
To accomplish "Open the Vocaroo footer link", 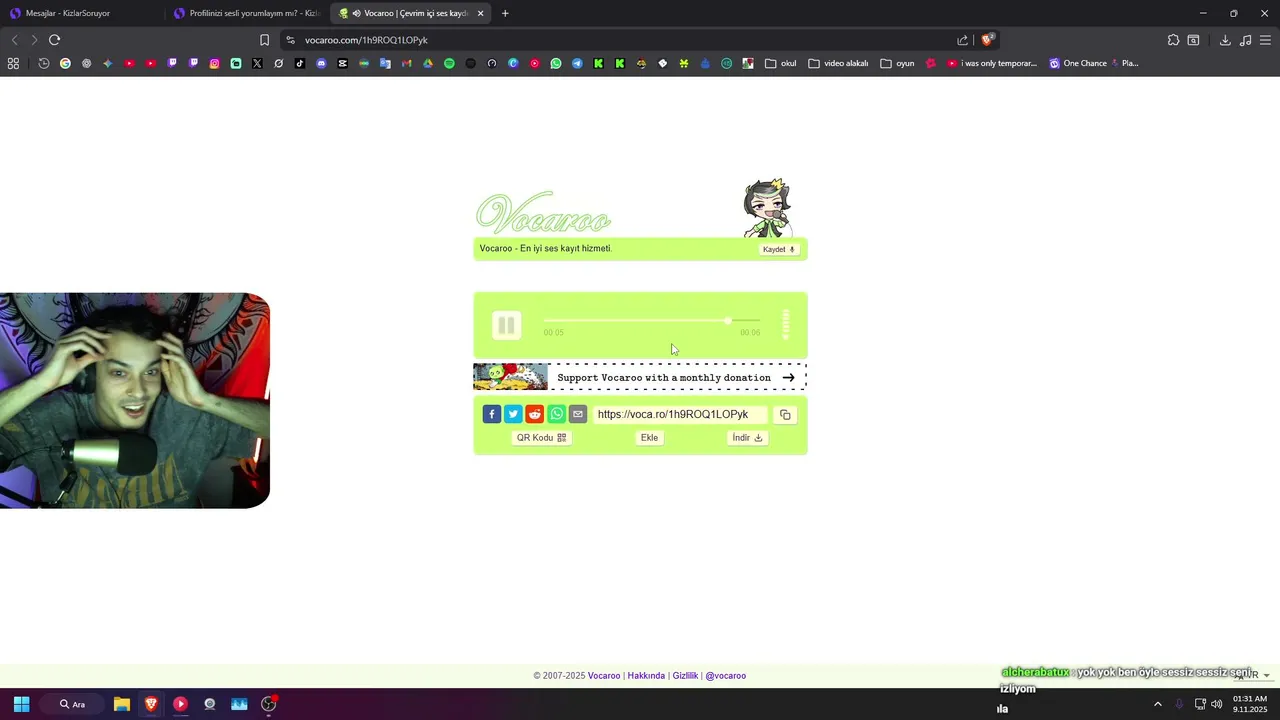I will [x=604, y=676].
